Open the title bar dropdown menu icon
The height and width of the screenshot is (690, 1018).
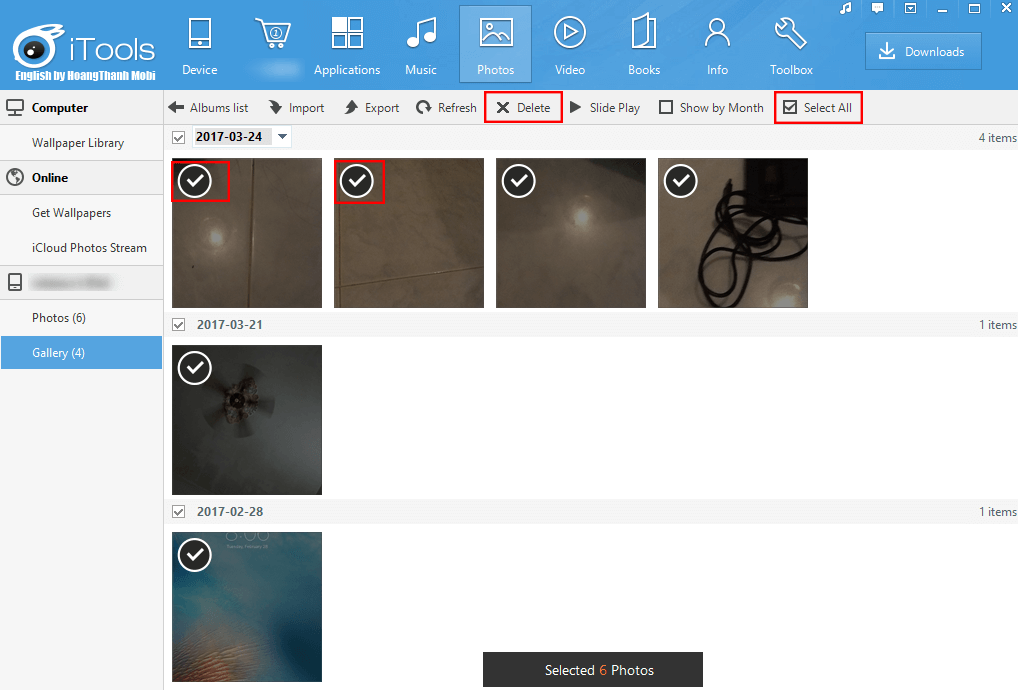[910, 8]
